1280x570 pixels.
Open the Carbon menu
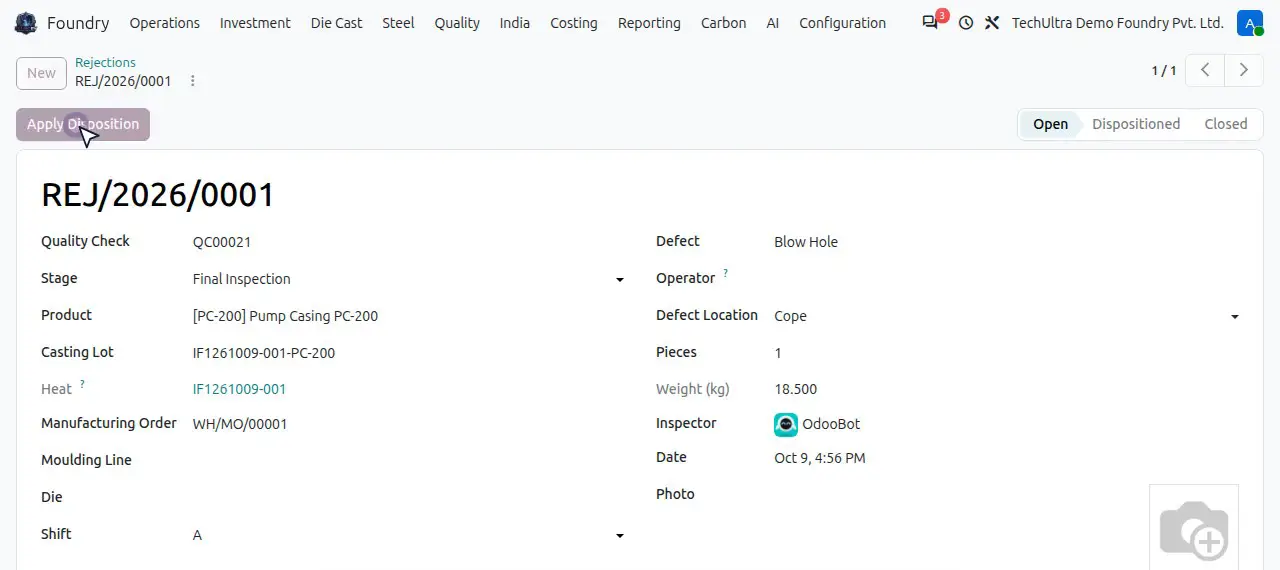click(x=723, y=23)
